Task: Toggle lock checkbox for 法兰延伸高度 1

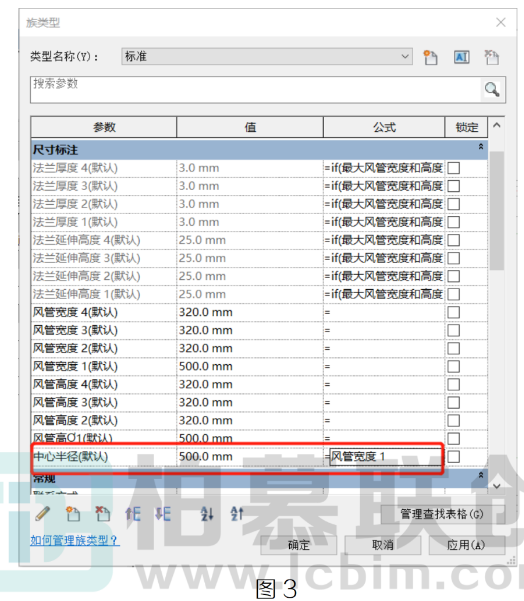Action: [453, 294]
